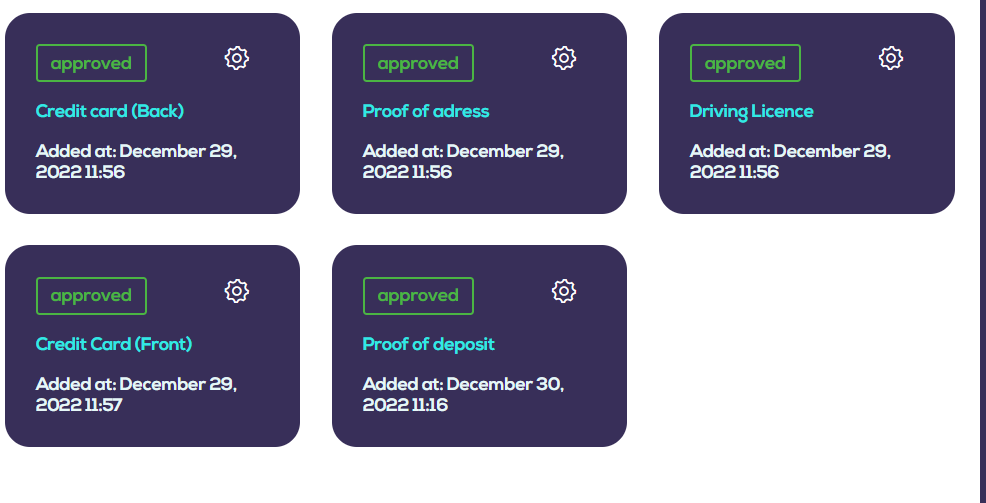Viewport: 986px width, 503px height.
Task: Click December 30 date on Proof of deposit
Action: point(505,384)
